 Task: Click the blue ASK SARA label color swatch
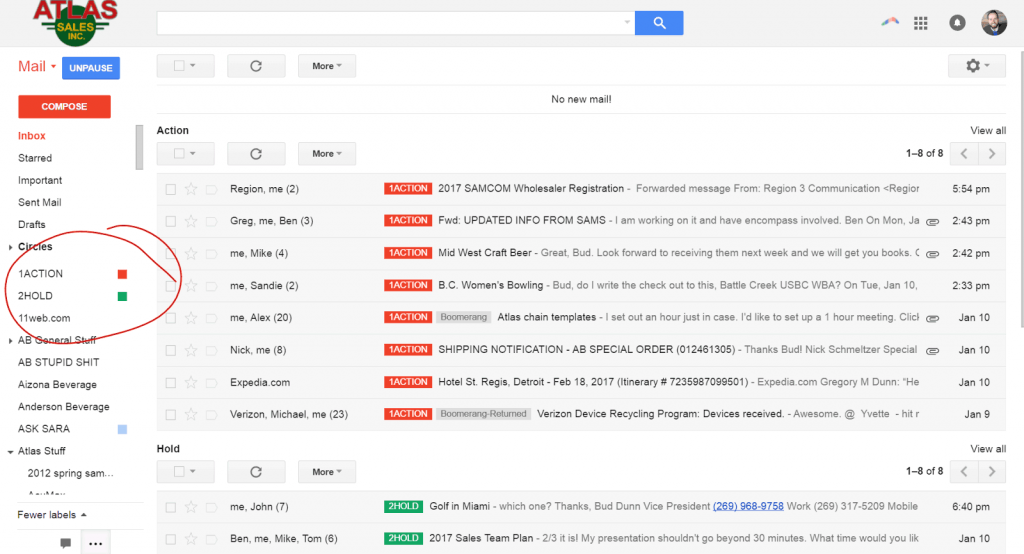tap(122, 429)
